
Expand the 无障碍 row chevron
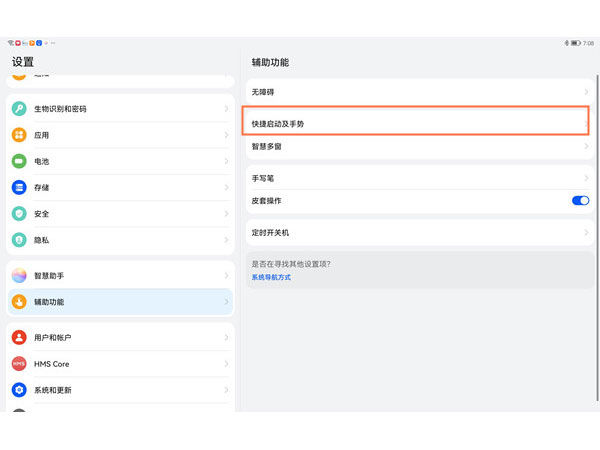(586, 93)
